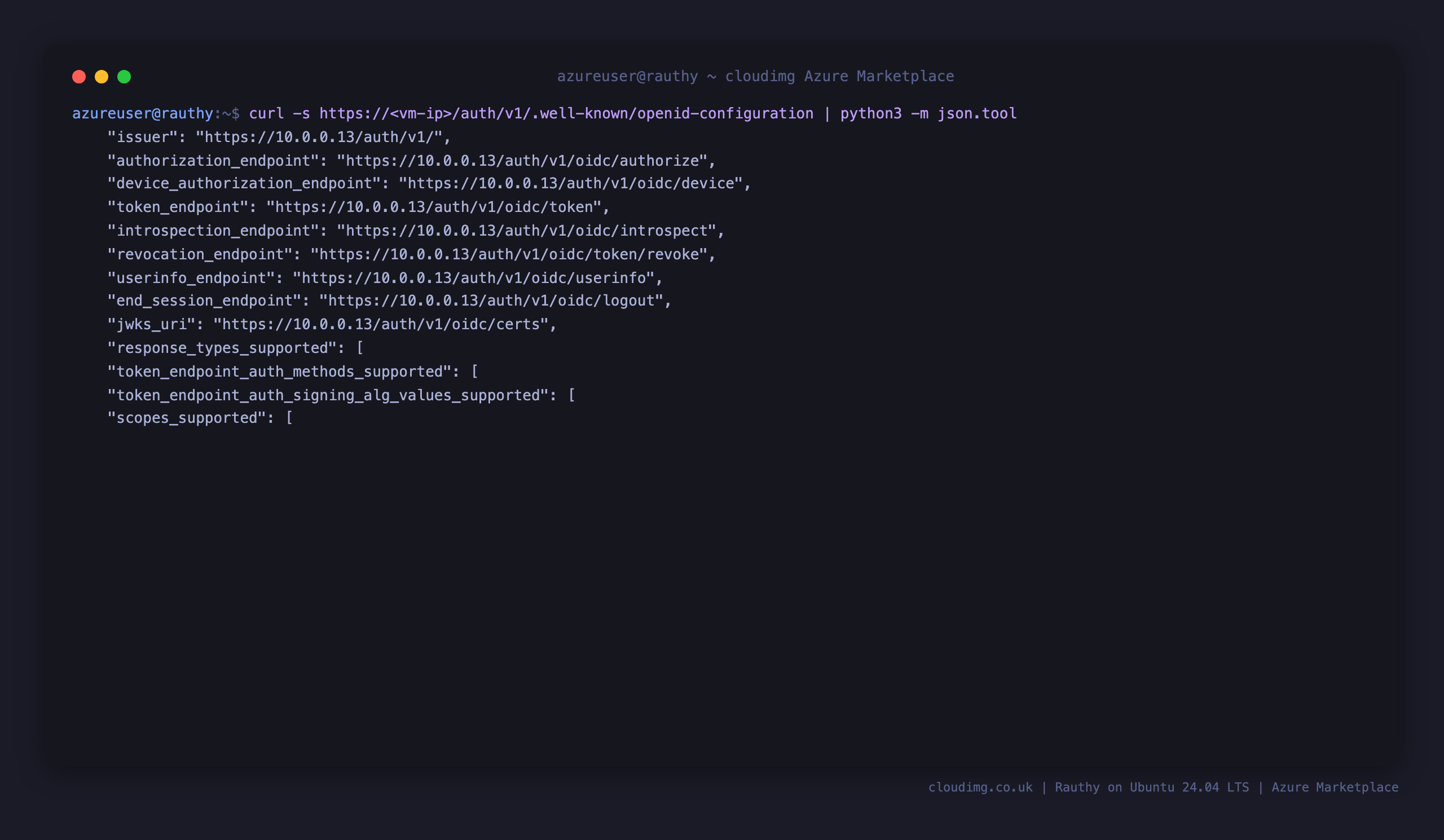Click the yellow minimize window dot
This screenshot has width=1444, height=840.
coord(102,77)
